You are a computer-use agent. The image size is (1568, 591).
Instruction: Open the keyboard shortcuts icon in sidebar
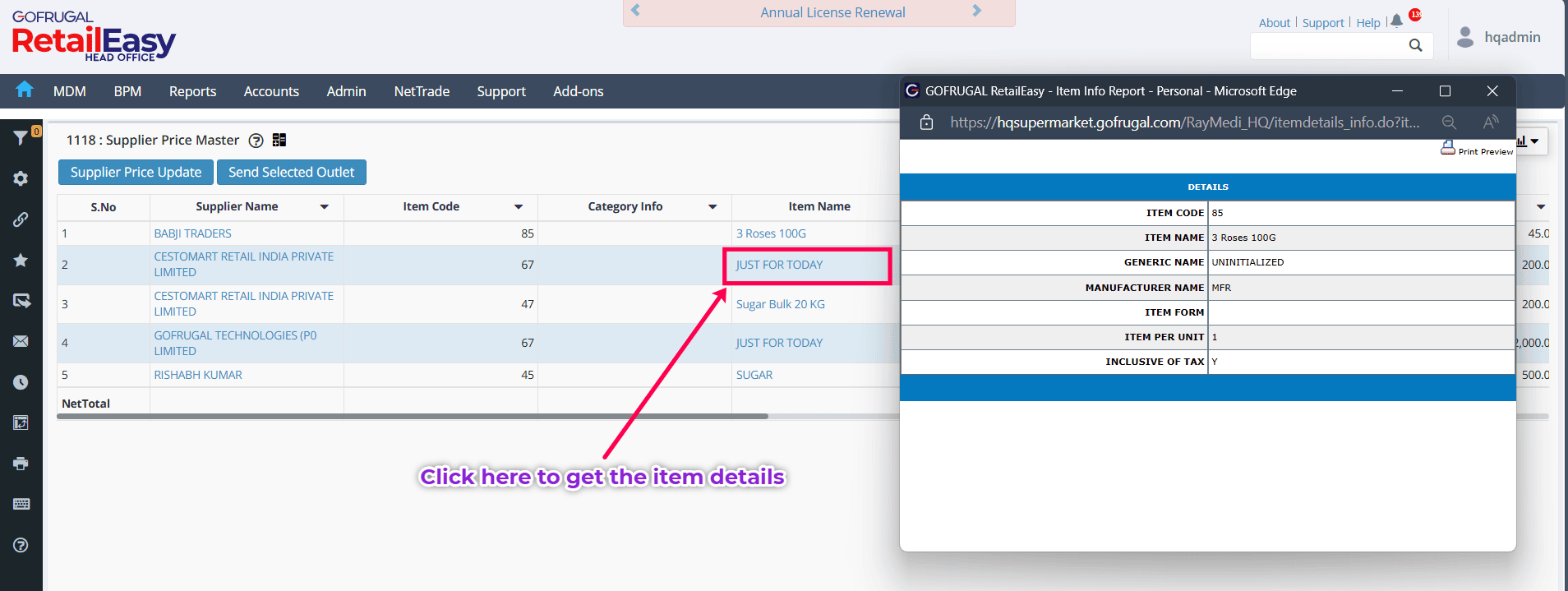[x=21, y=504]
